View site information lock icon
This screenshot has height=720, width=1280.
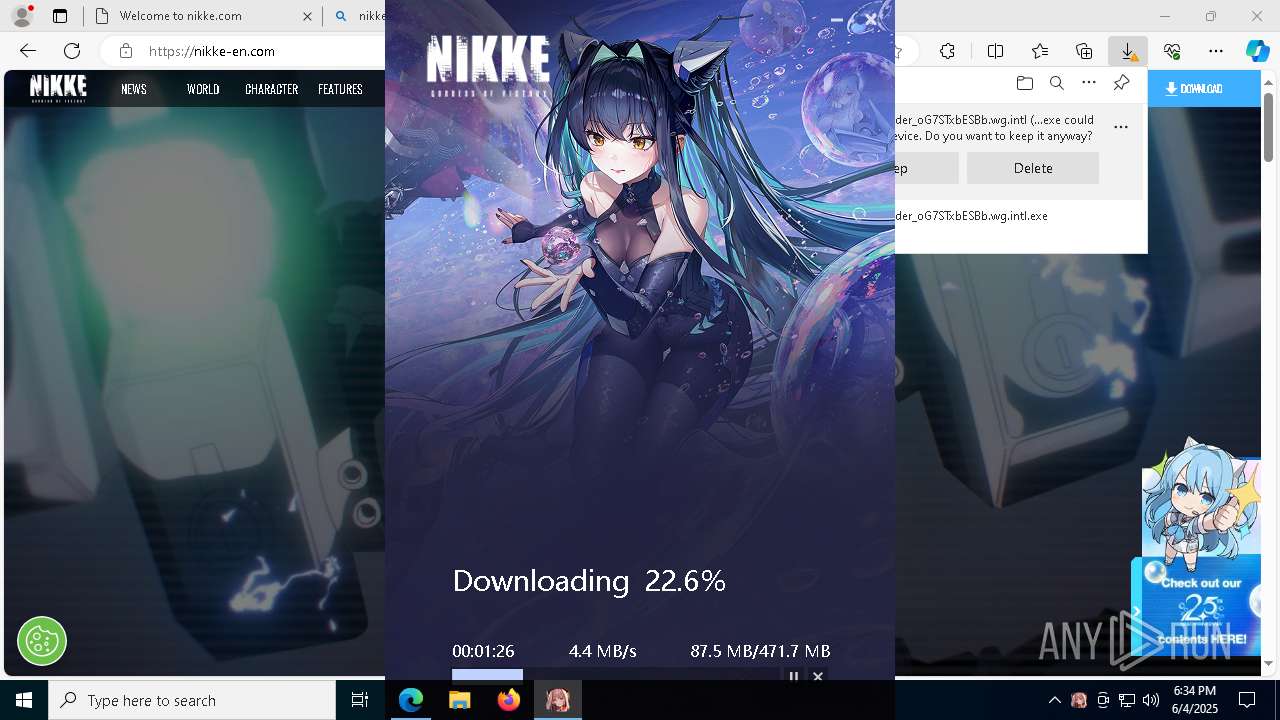coord(125,51)
